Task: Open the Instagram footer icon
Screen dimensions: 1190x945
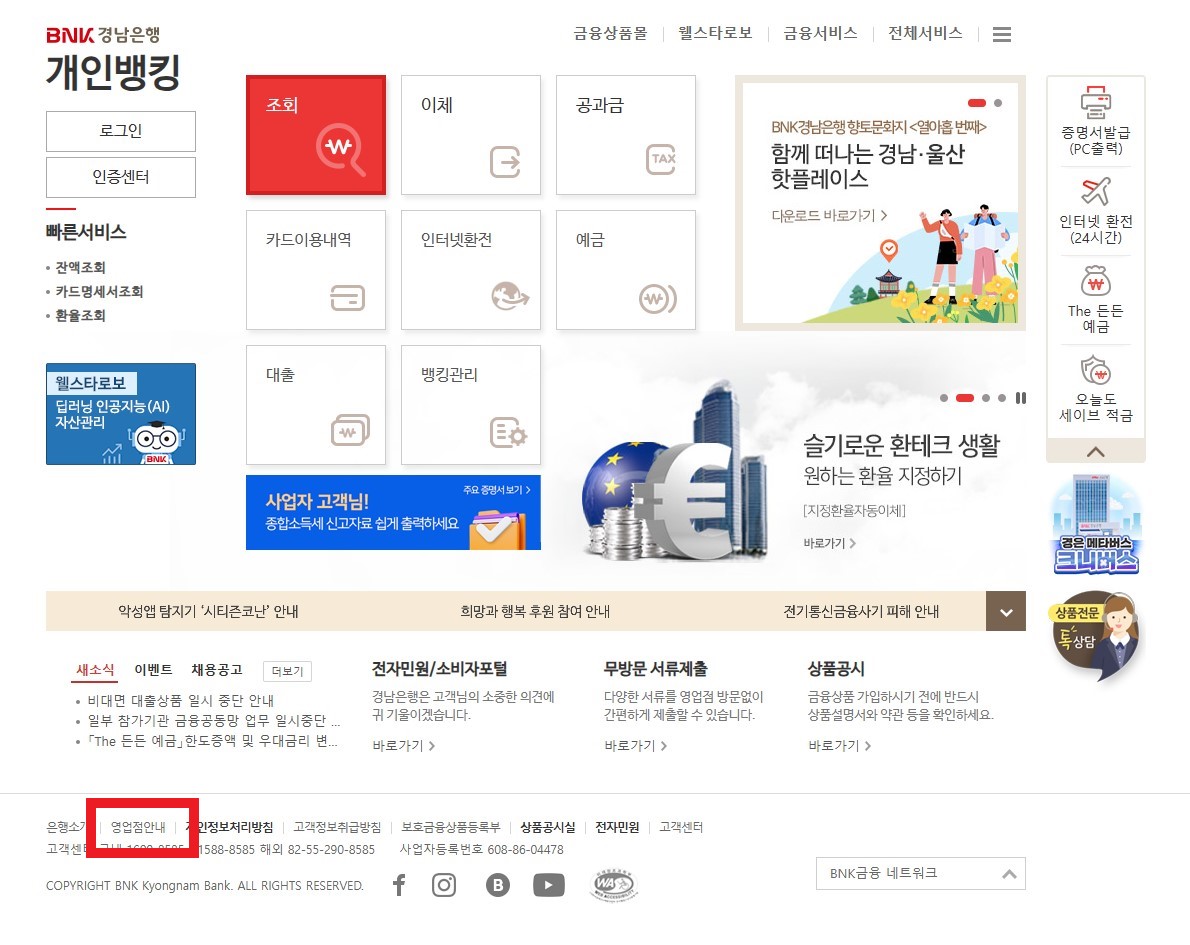Action: [x=444, y=885]
